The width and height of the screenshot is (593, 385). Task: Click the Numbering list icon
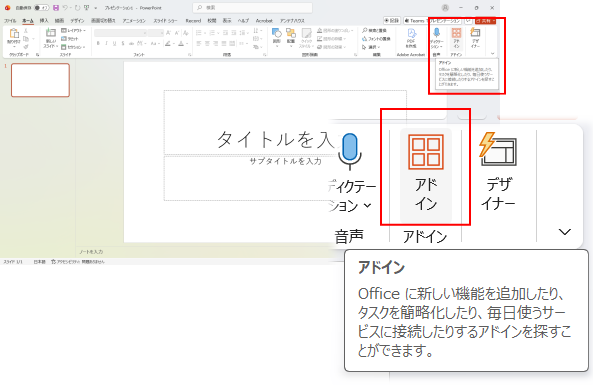[212, 33]
